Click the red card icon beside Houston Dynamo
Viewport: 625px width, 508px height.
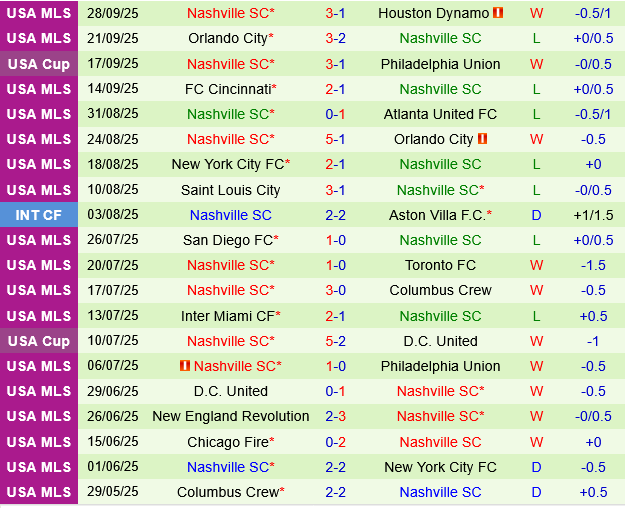click(499, 14)
